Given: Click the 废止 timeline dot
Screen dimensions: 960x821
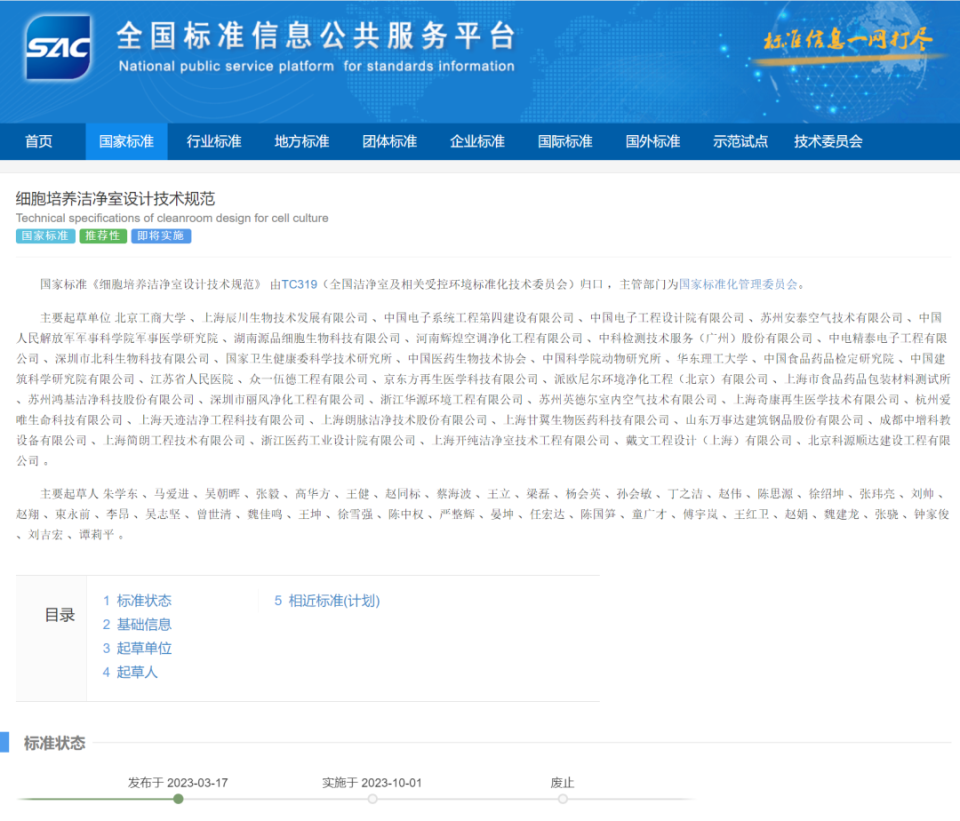Looking at the screenshot, I should (563, 799).
